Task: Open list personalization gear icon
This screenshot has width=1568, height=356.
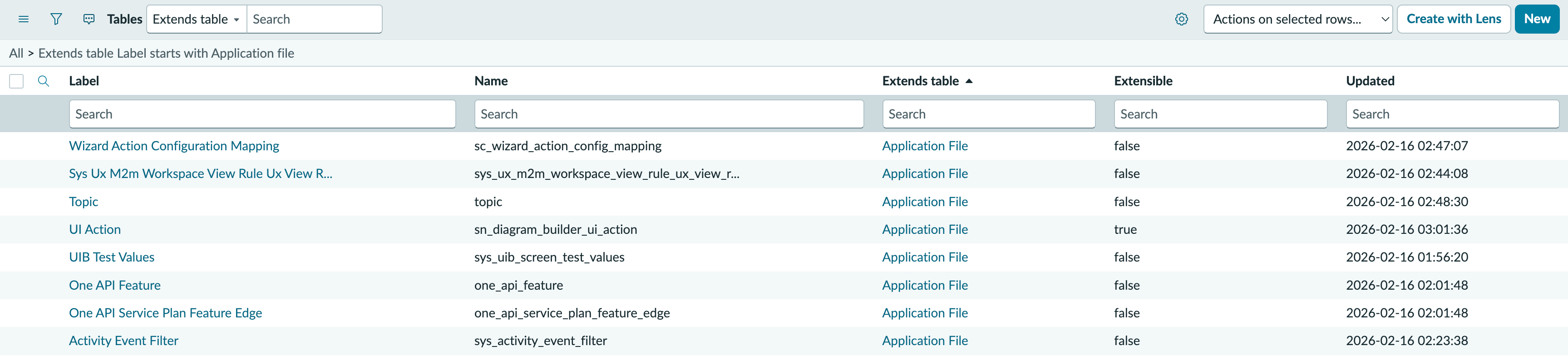Action: [1181, 20]
